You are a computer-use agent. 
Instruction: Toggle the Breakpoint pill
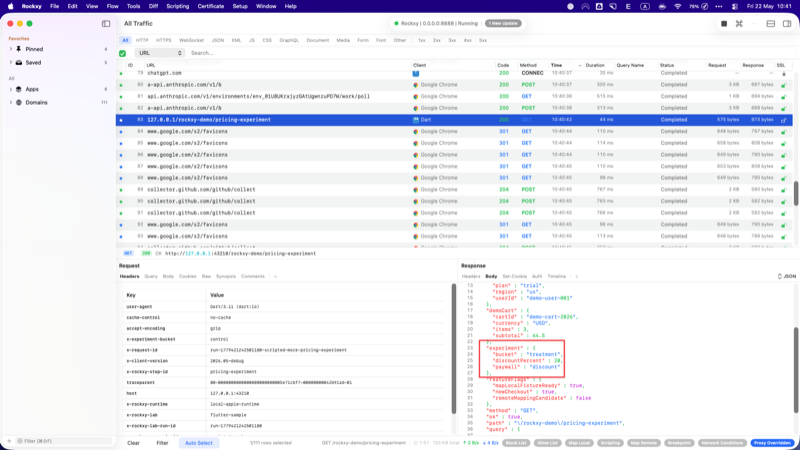pos(679,443)
